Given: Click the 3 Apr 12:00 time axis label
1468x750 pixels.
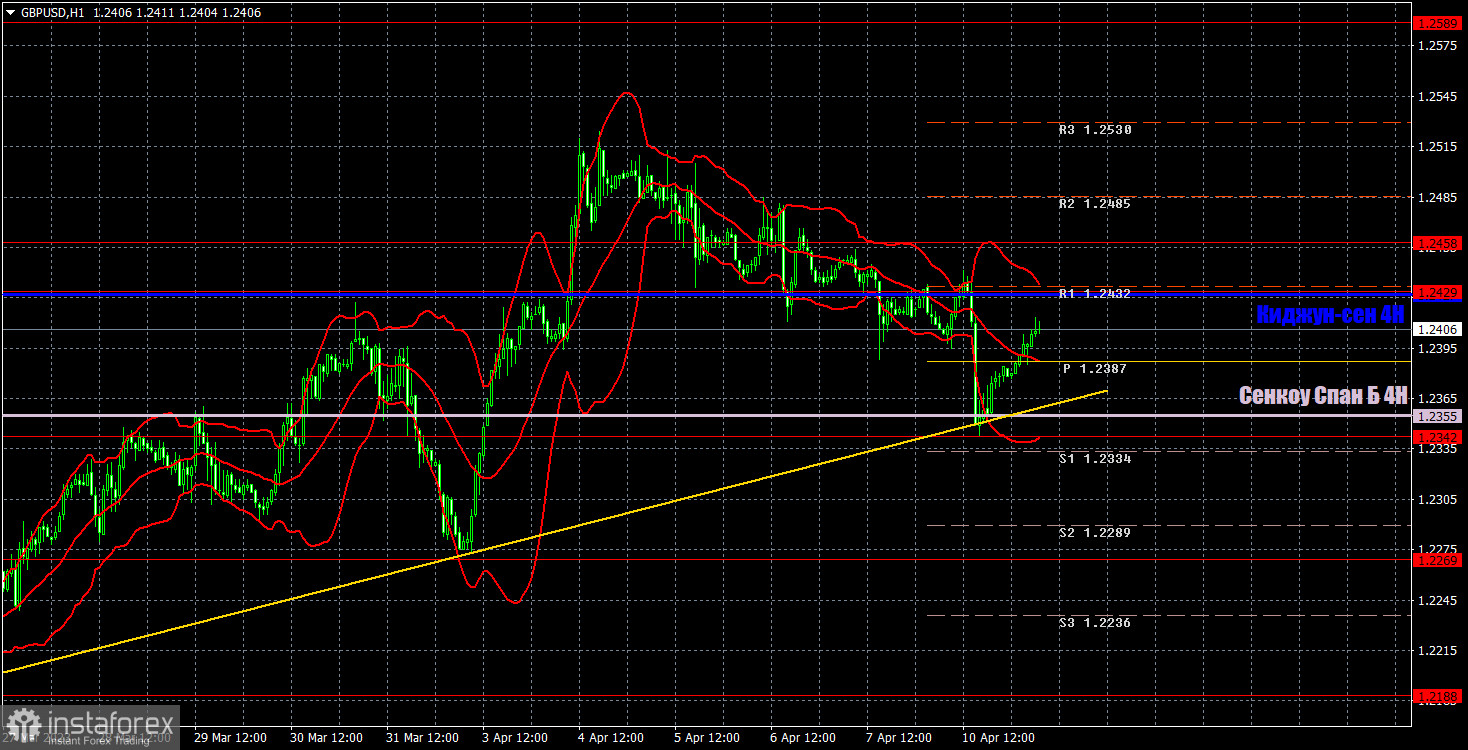Looking at the screenshot, I should coord(516,738).
